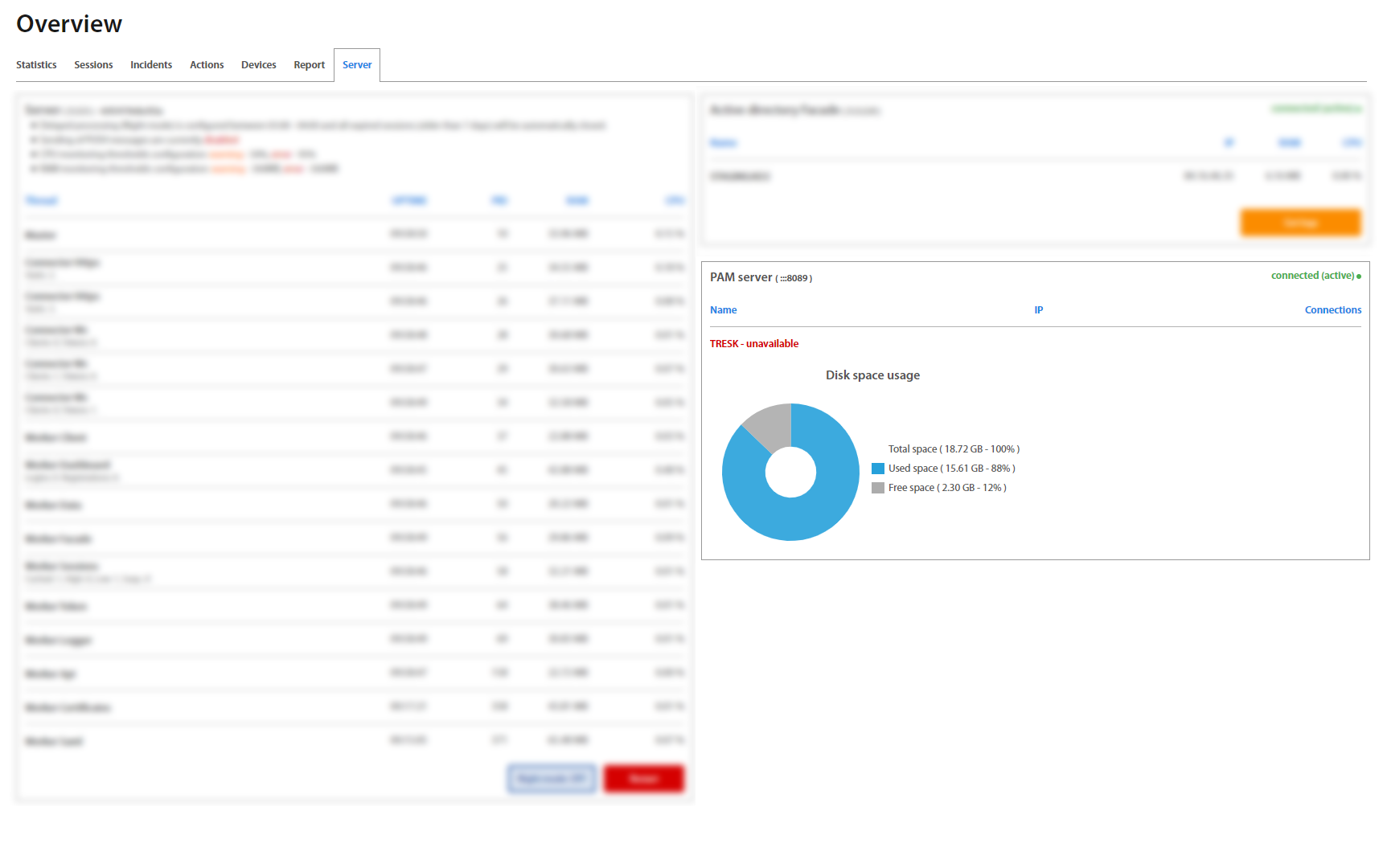Select the TRESK - unavailable entry
This screenshot has width=1383, height=868.
click(753, 344)
